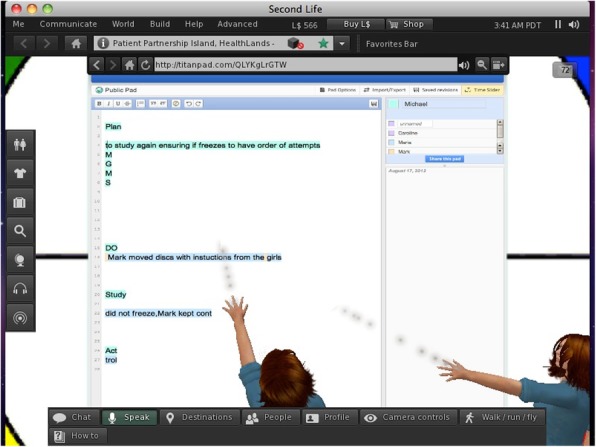
Task: Go forward in the location navigation bar
Action: (x=46, y=44)
